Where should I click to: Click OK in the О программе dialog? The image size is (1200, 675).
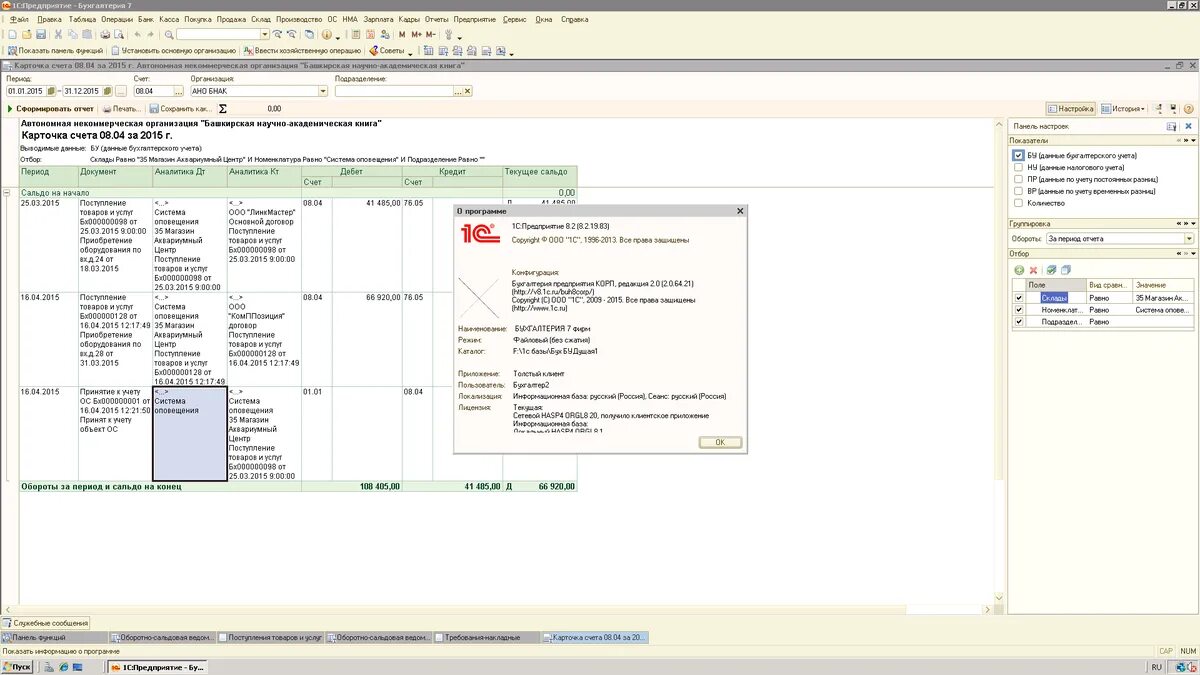(719, 442)
